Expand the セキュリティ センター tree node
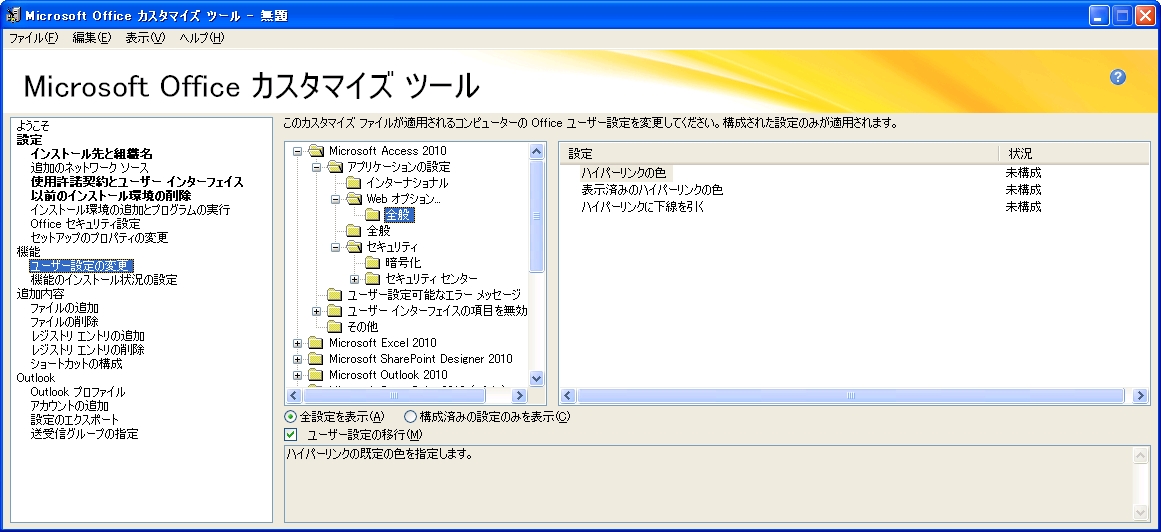The height and width of the screenshot is (532, 1161). point(354,278)
